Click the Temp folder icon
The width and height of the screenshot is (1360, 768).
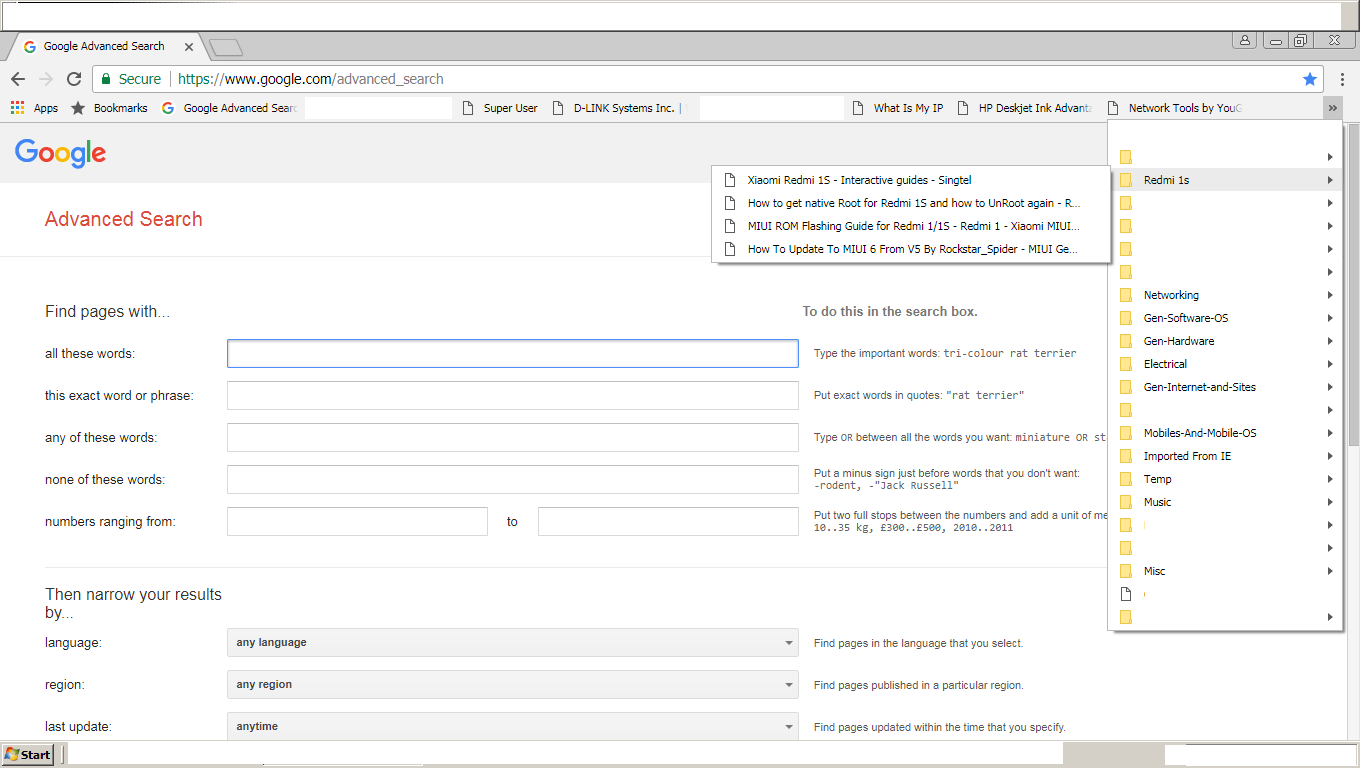tap(1125, 479)
